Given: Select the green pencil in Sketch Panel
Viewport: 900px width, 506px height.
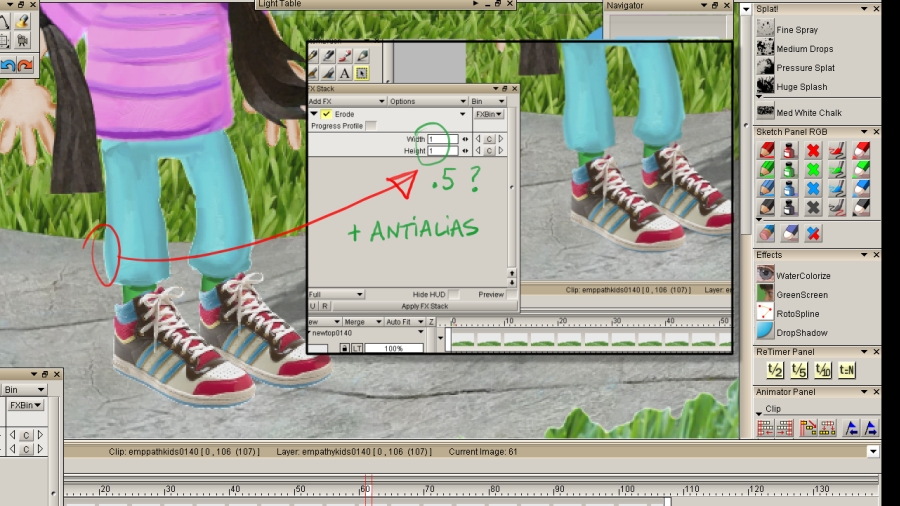Looking at the screenshot, I should [x=766, y=169].
